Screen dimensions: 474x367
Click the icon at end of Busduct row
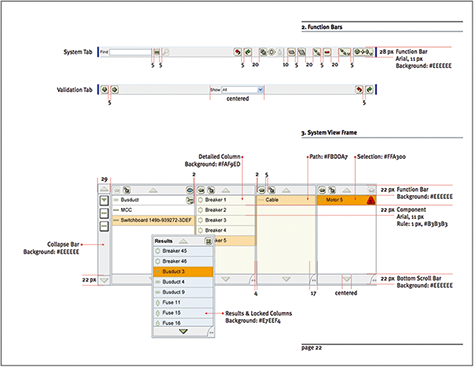[x=190, y=200]
